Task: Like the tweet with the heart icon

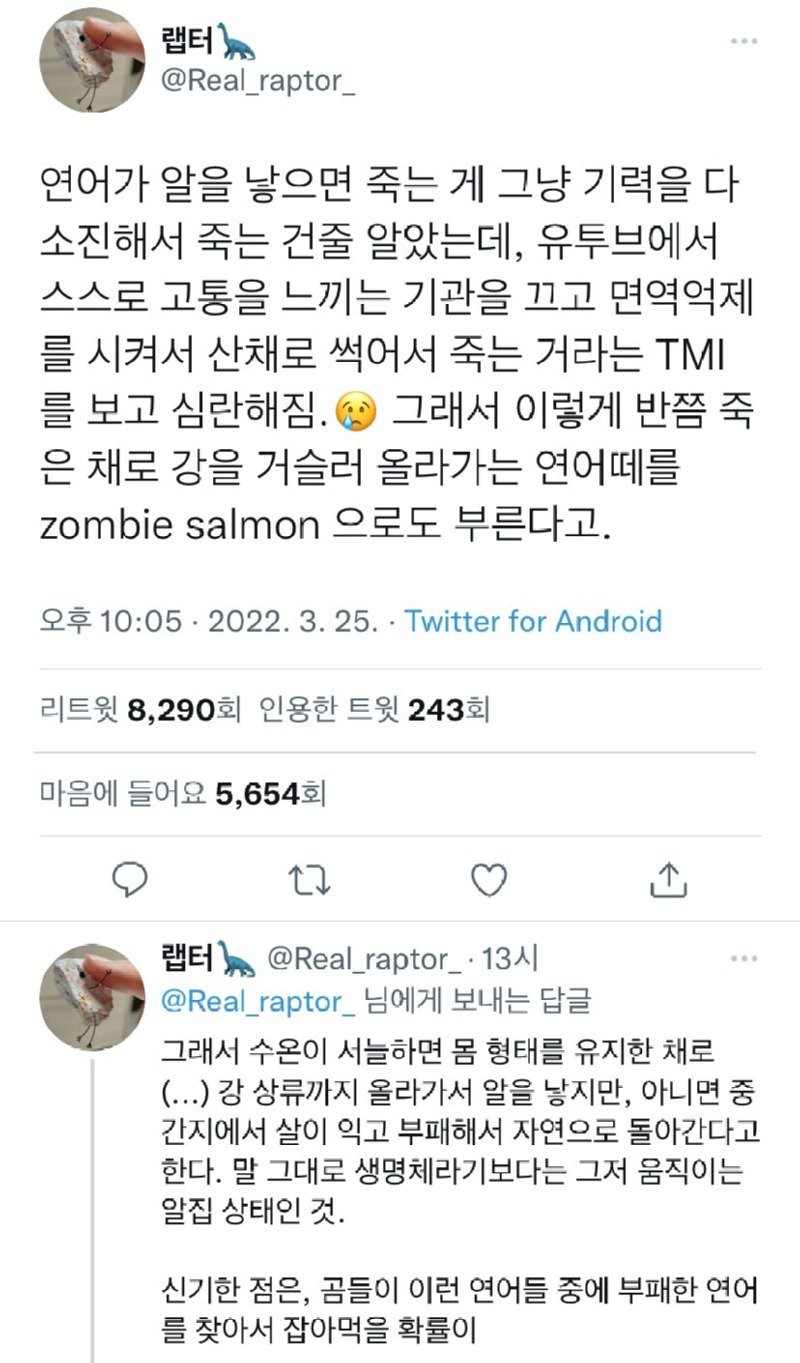Action: click(489, 880)
